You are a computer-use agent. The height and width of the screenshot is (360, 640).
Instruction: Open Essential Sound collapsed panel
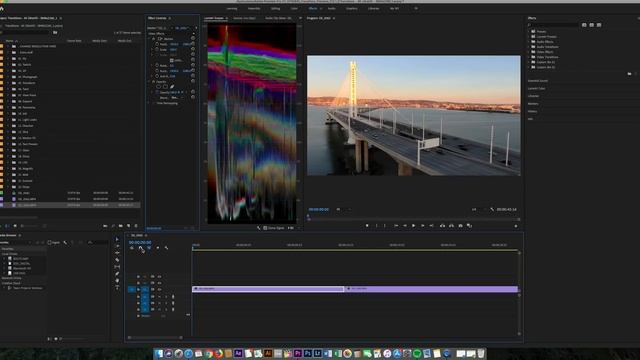click(x=538, y=81)
